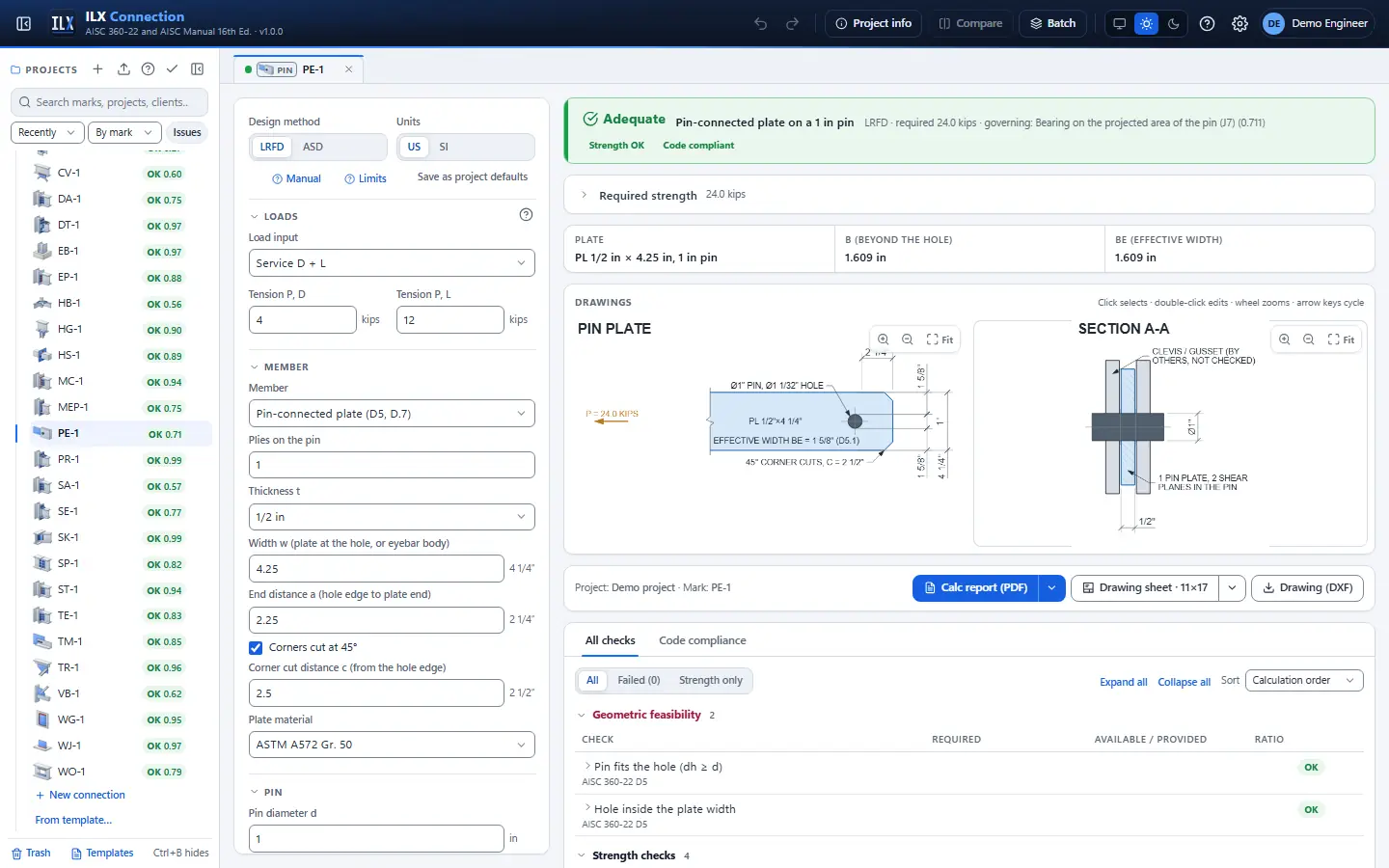This screenshot has height=868, width=1389.
Task: Click the Tension P, D input field
Action: (303, 320)
